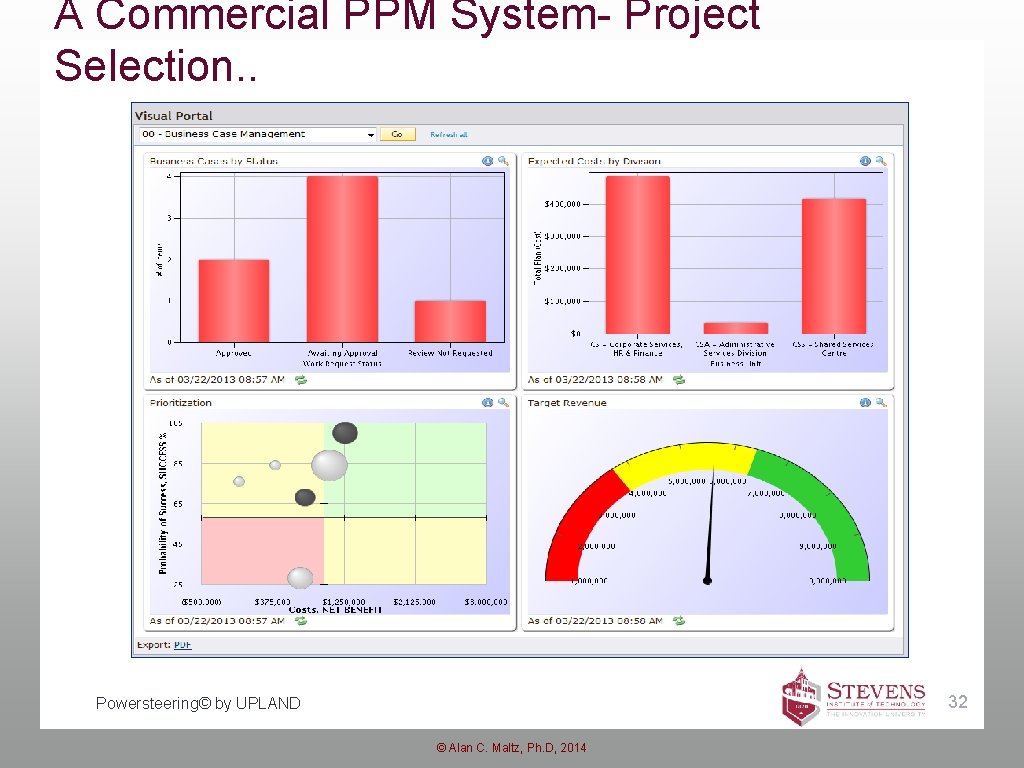Click magnifier icon on Expected Costs by Division
Image resolution: width=1024 pixels, height=768 pixels.
[x=881, y=161]
